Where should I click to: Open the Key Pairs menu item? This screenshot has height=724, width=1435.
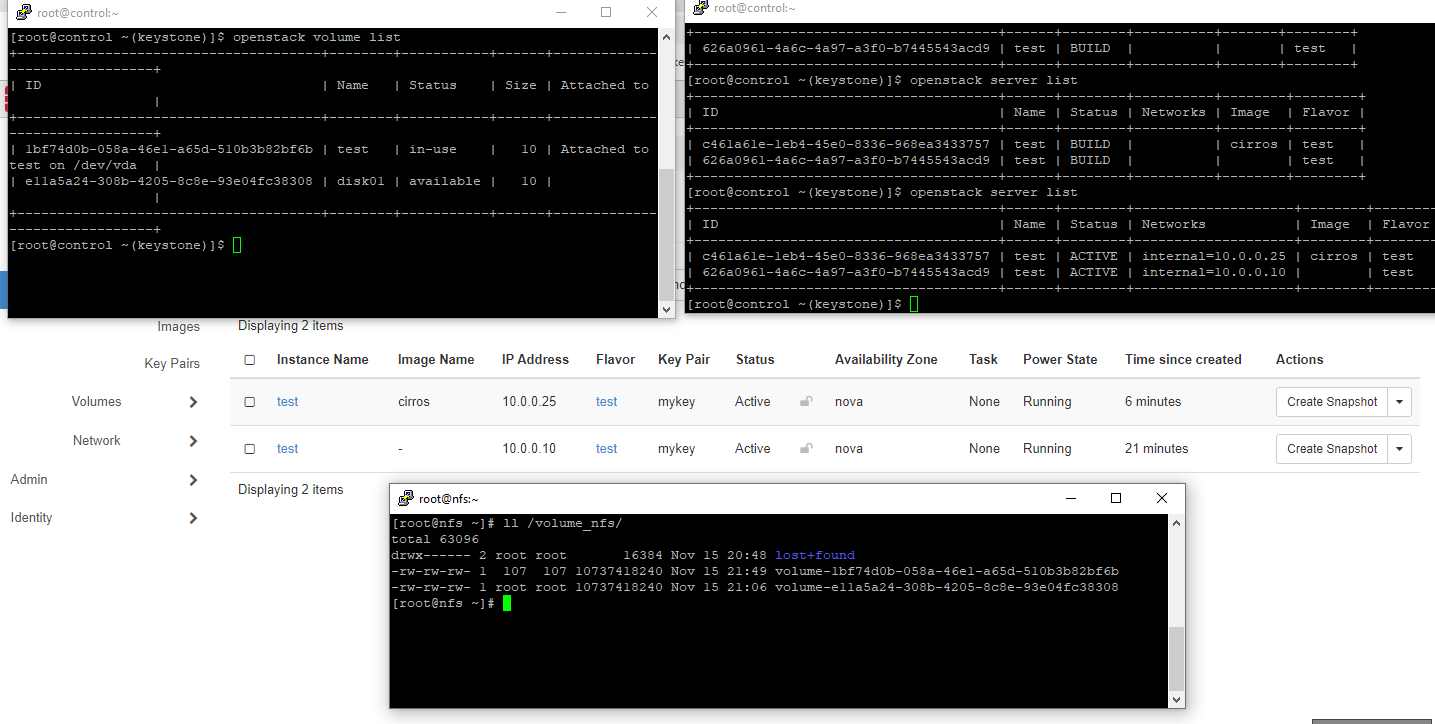point(172,364)
